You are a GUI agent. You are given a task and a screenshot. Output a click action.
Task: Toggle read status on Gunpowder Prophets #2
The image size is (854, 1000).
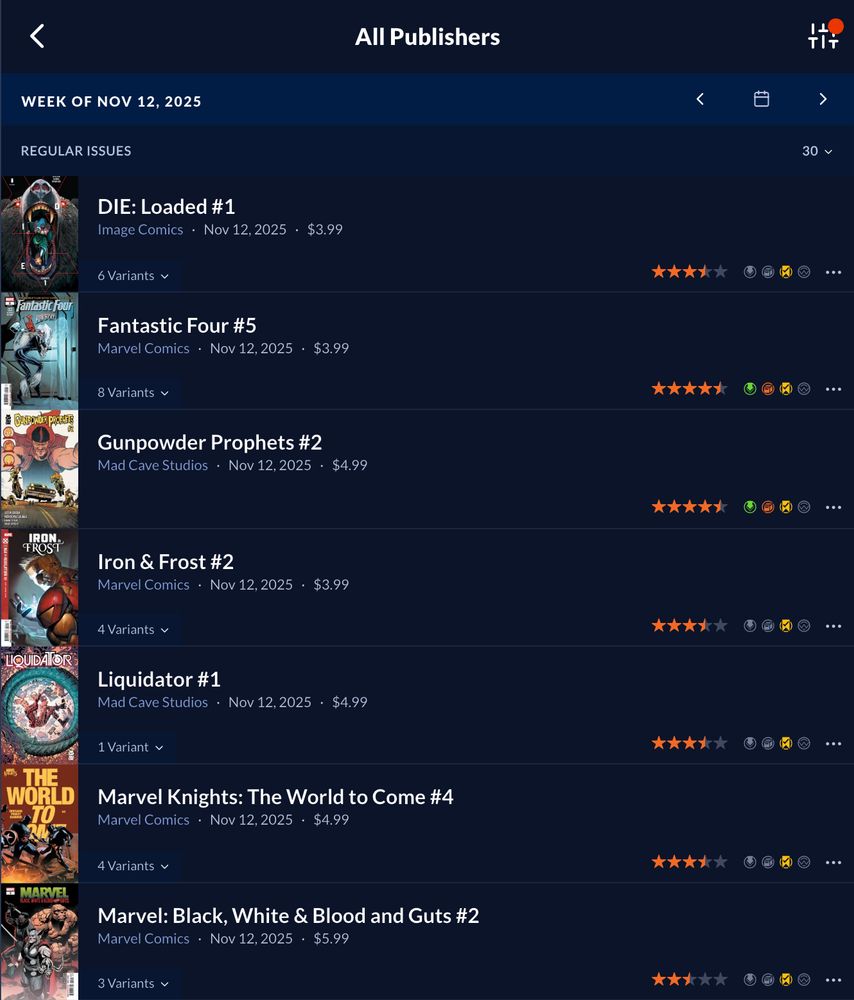[786, 507]
